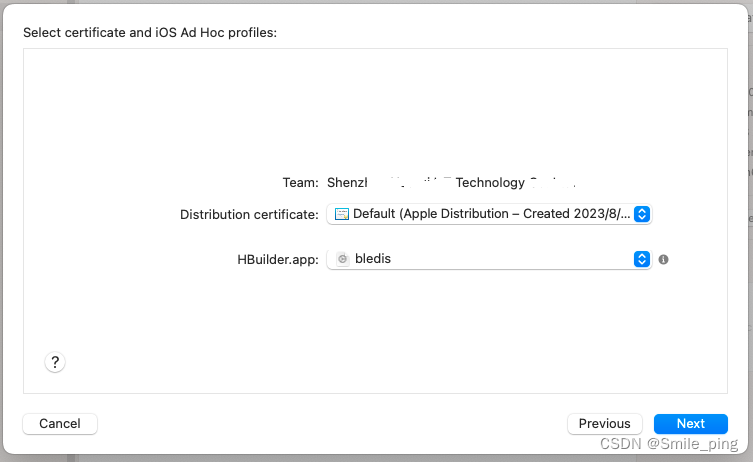Cancel the distribution dialog

(60, 424)
